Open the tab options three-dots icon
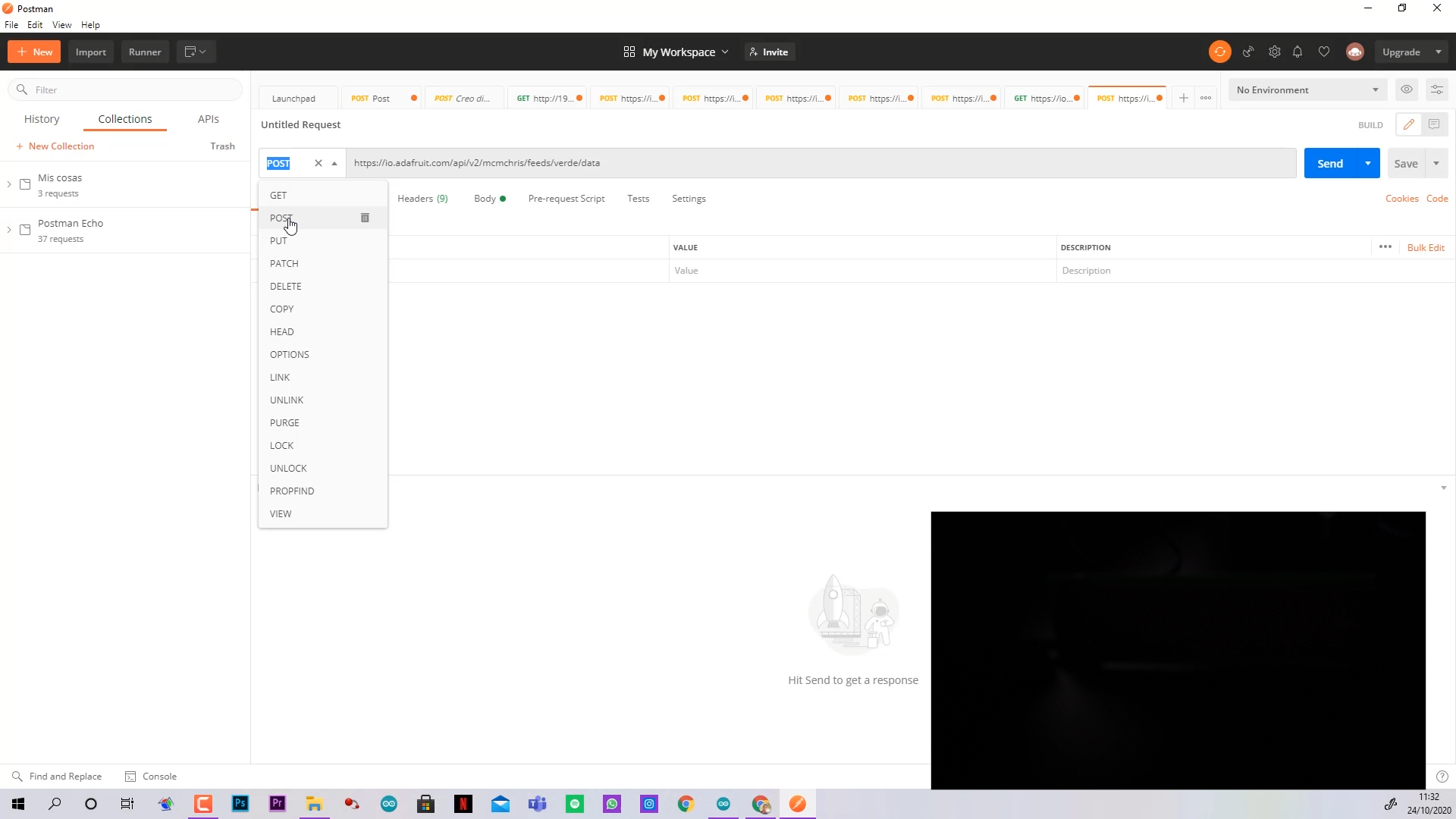1456x819 pixels. point(1206,98)
